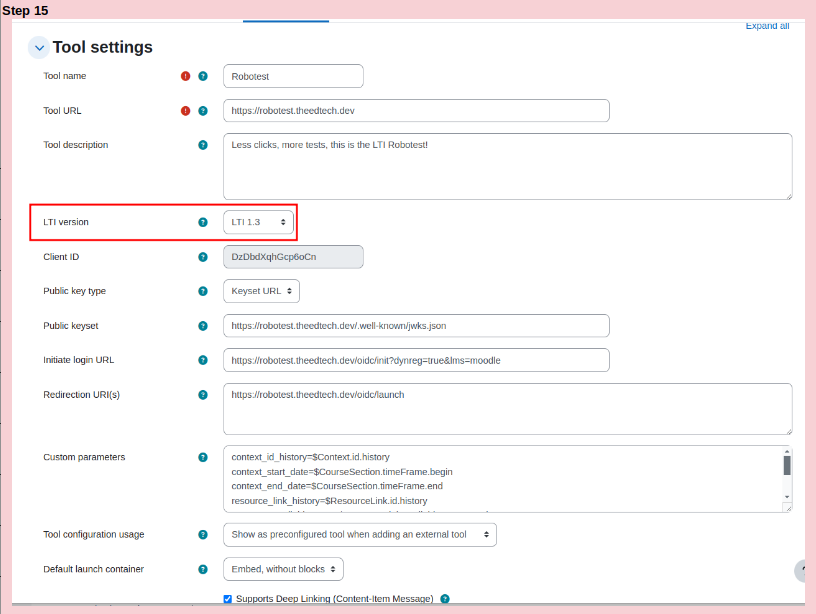The image size is (816, 614).
Task: Open help icon for Custom parameters
Action: tap(203, 457)
